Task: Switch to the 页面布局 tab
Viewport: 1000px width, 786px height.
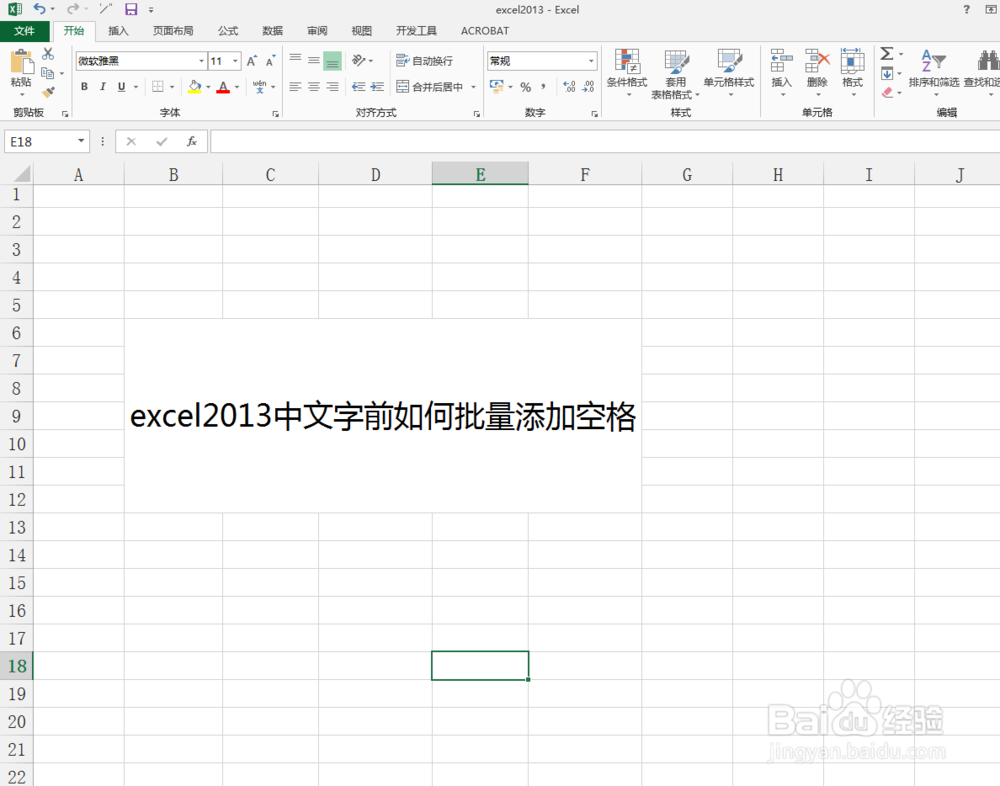Action: pyautogui.click(x=173, y=31)
